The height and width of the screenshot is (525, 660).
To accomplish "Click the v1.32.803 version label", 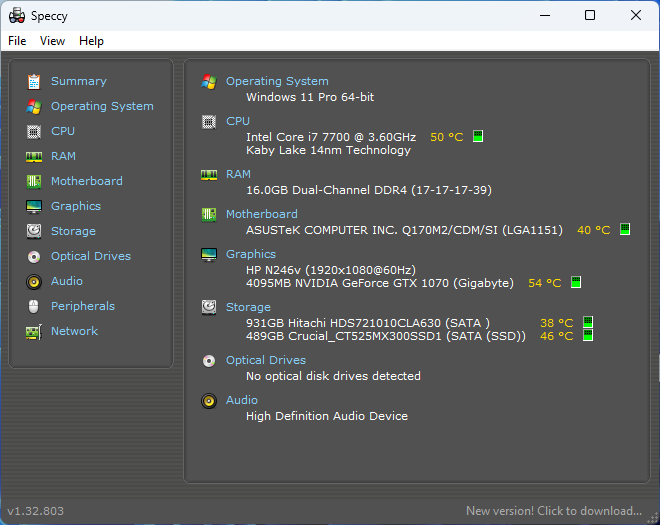I will tap(36, 511).
